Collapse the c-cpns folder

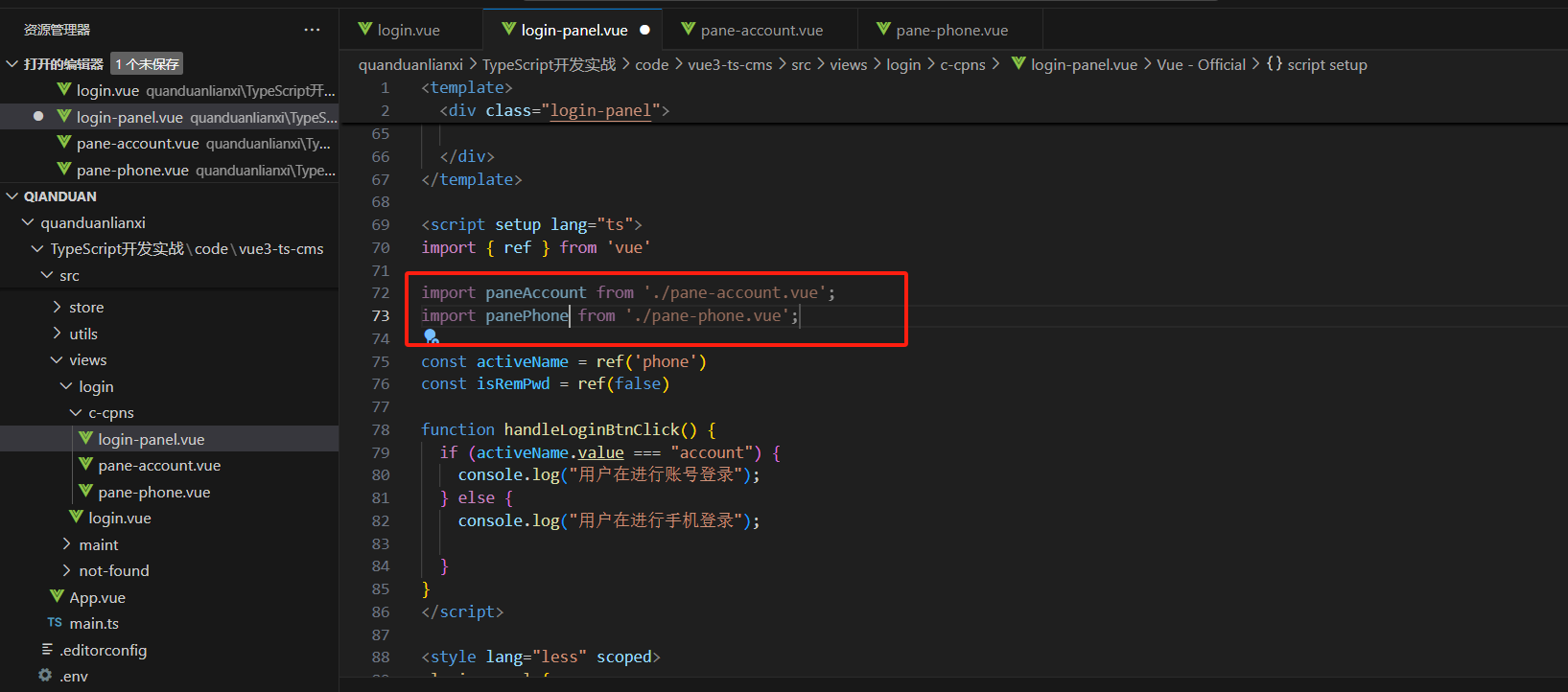pyautogui.click(x=76, y=412)
